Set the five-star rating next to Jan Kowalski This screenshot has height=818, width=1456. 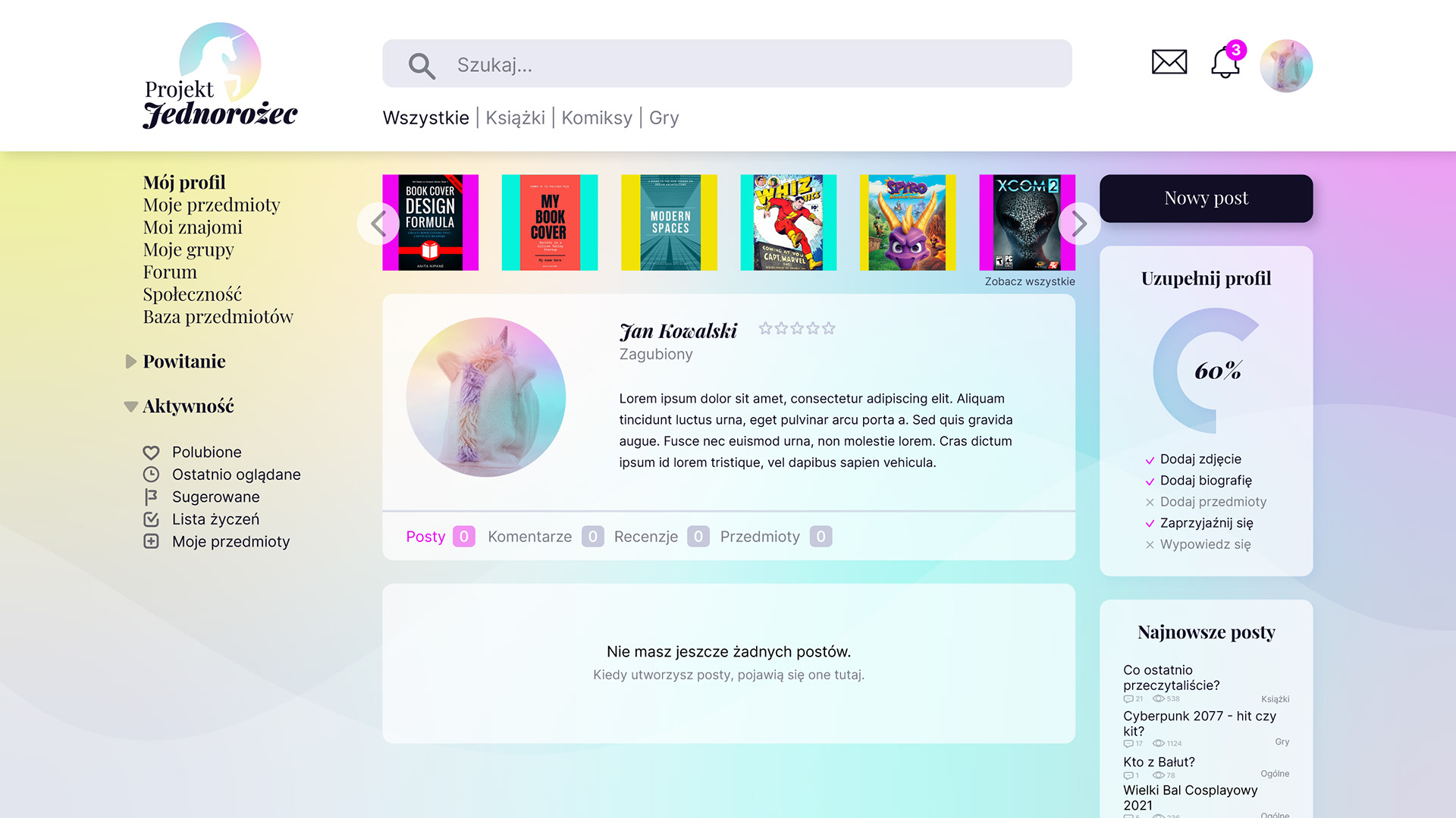pos(797,328)
